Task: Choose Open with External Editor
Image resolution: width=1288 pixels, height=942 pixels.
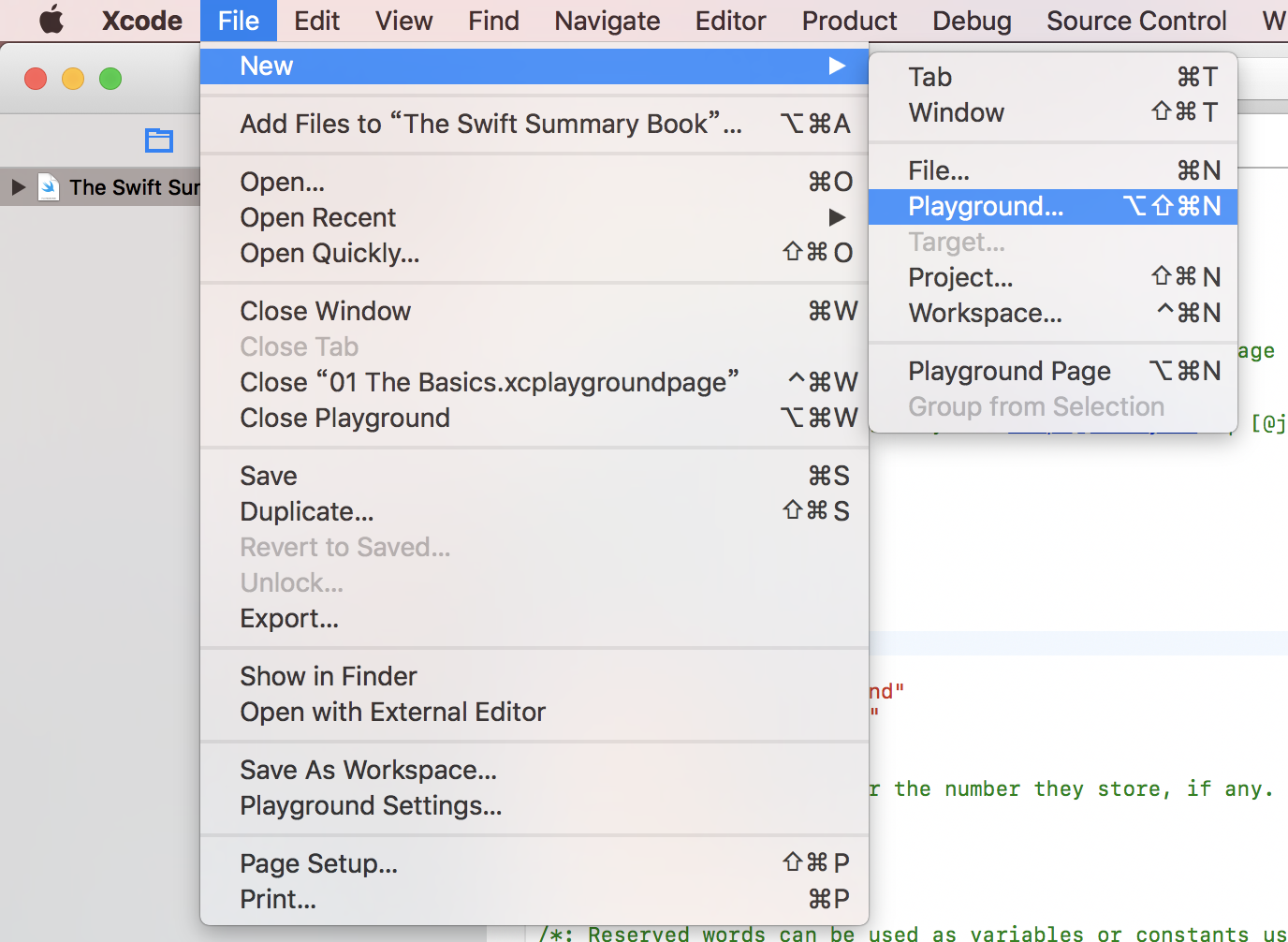Action: tap(534, 712)
